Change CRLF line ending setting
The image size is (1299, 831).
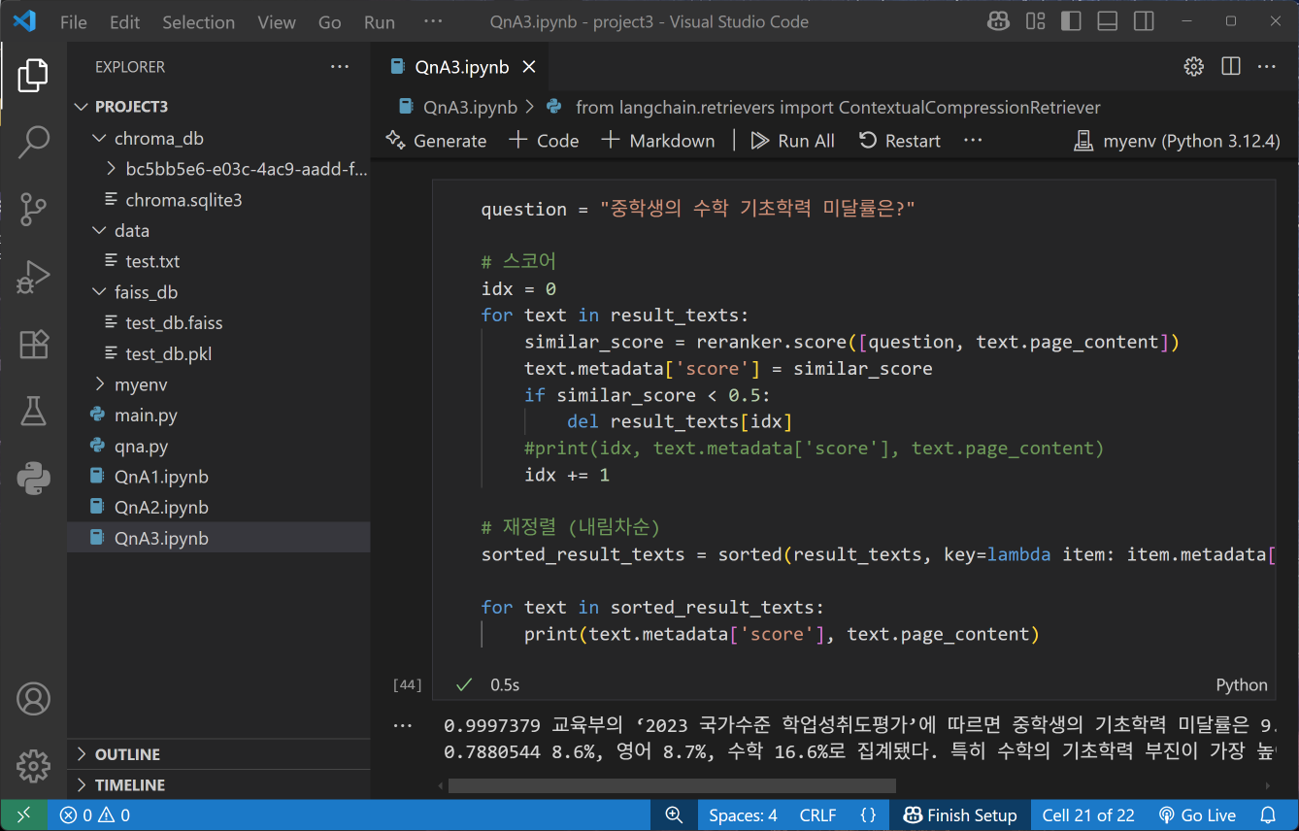coord(818,815)
